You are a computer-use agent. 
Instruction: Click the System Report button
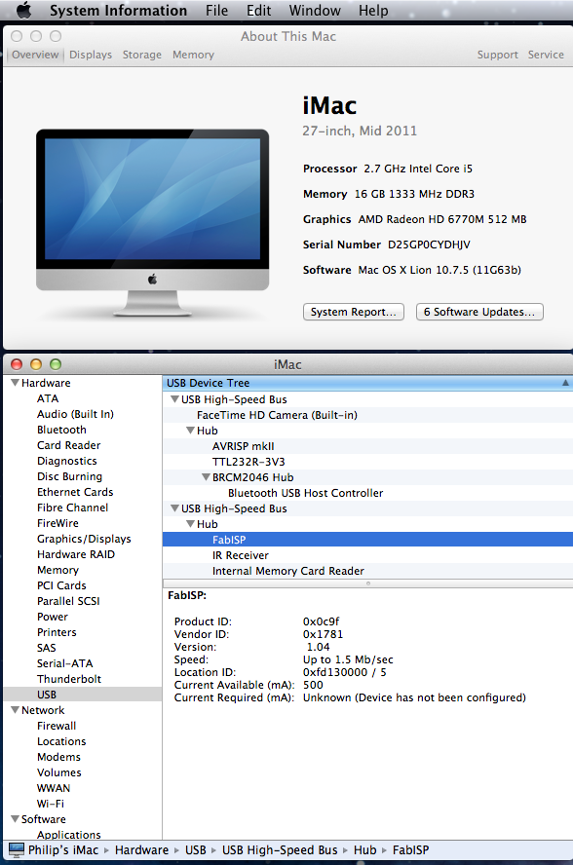[354, 312]
